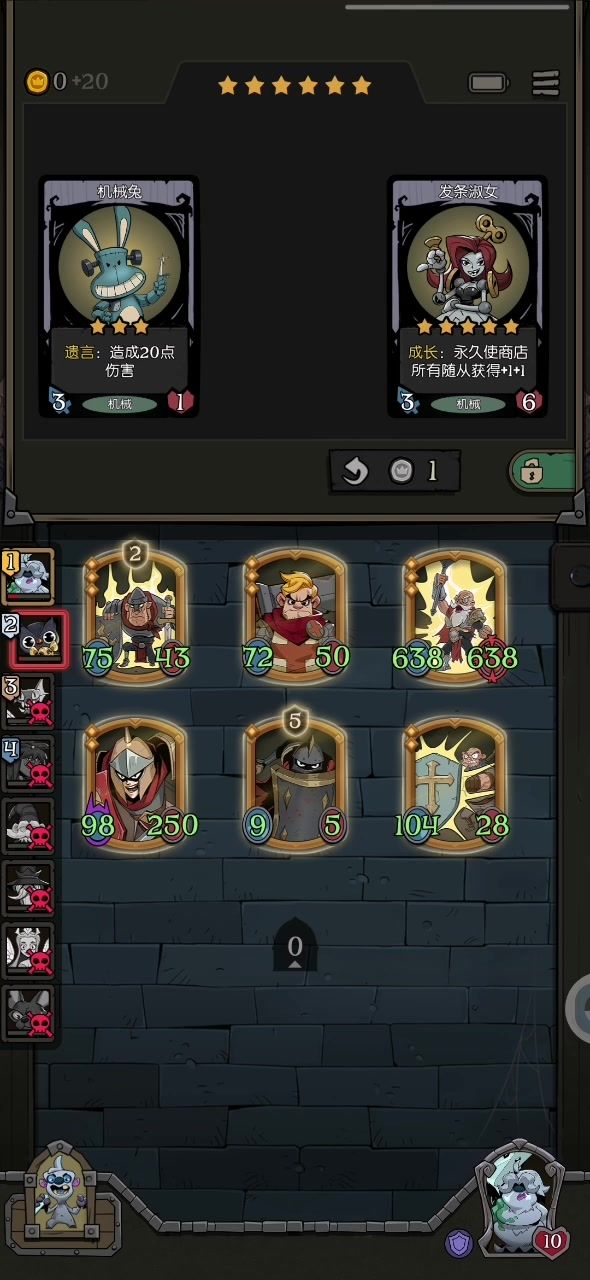Select the 发条淑女 shop card
The width and height of the screenshot is (590, 1280).
468,297
